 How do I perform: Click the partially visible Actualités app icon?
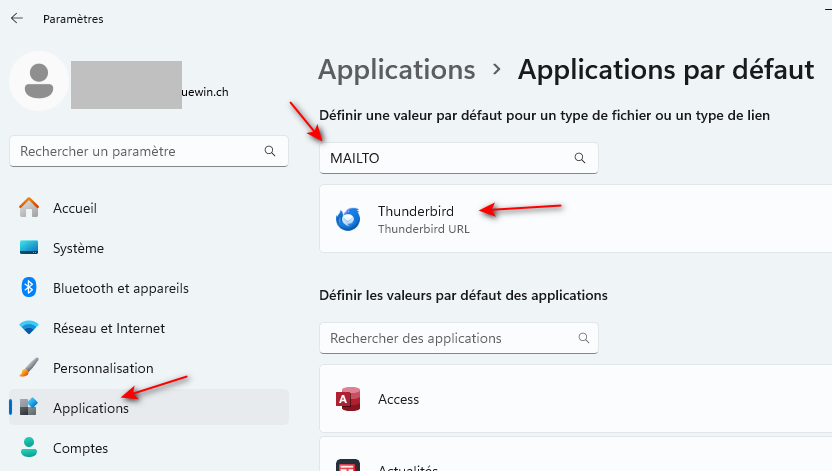[x=348, y=466]
